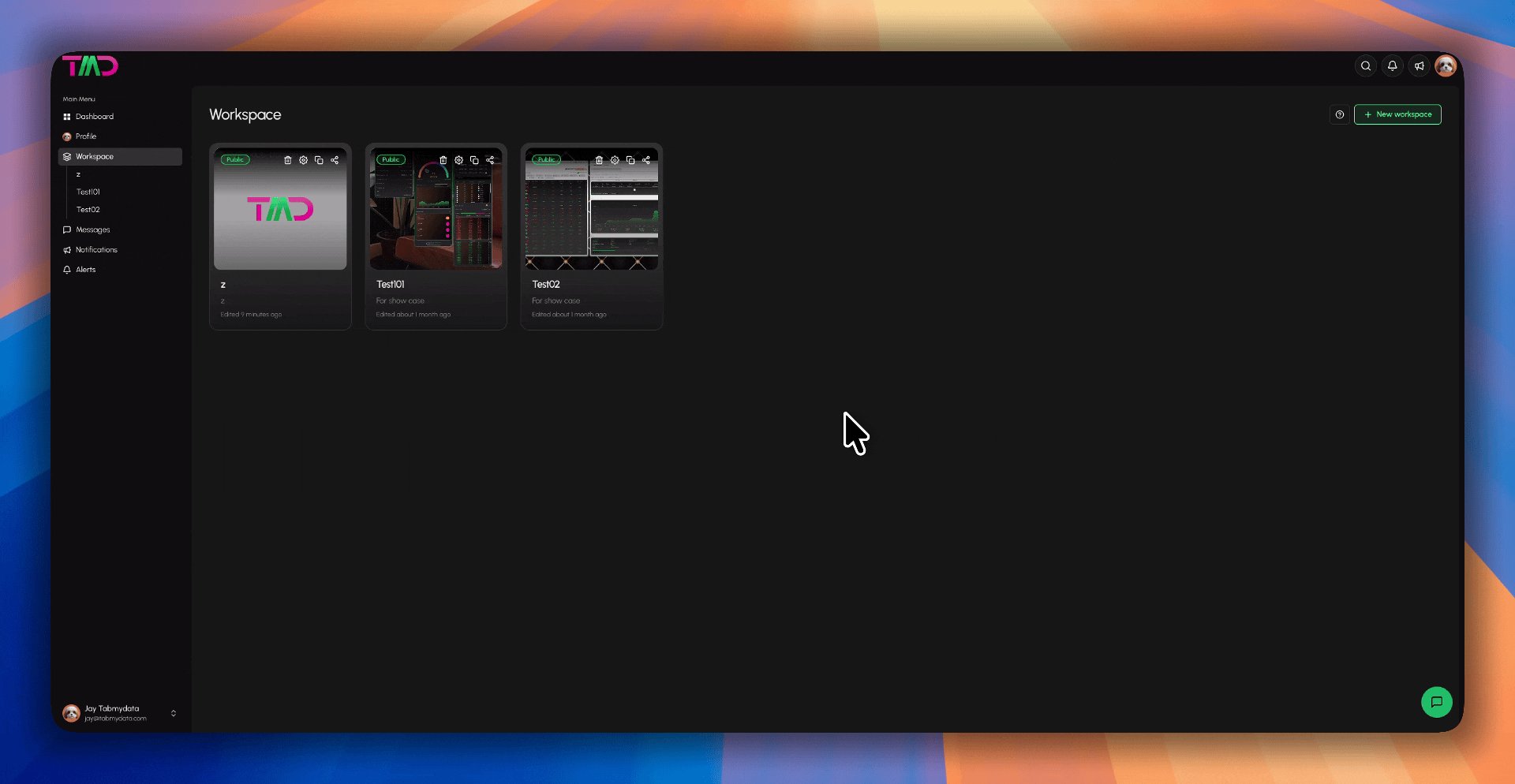
Task: Toggle the Public badge on Test02 card
Action: (x=546, y=159)
